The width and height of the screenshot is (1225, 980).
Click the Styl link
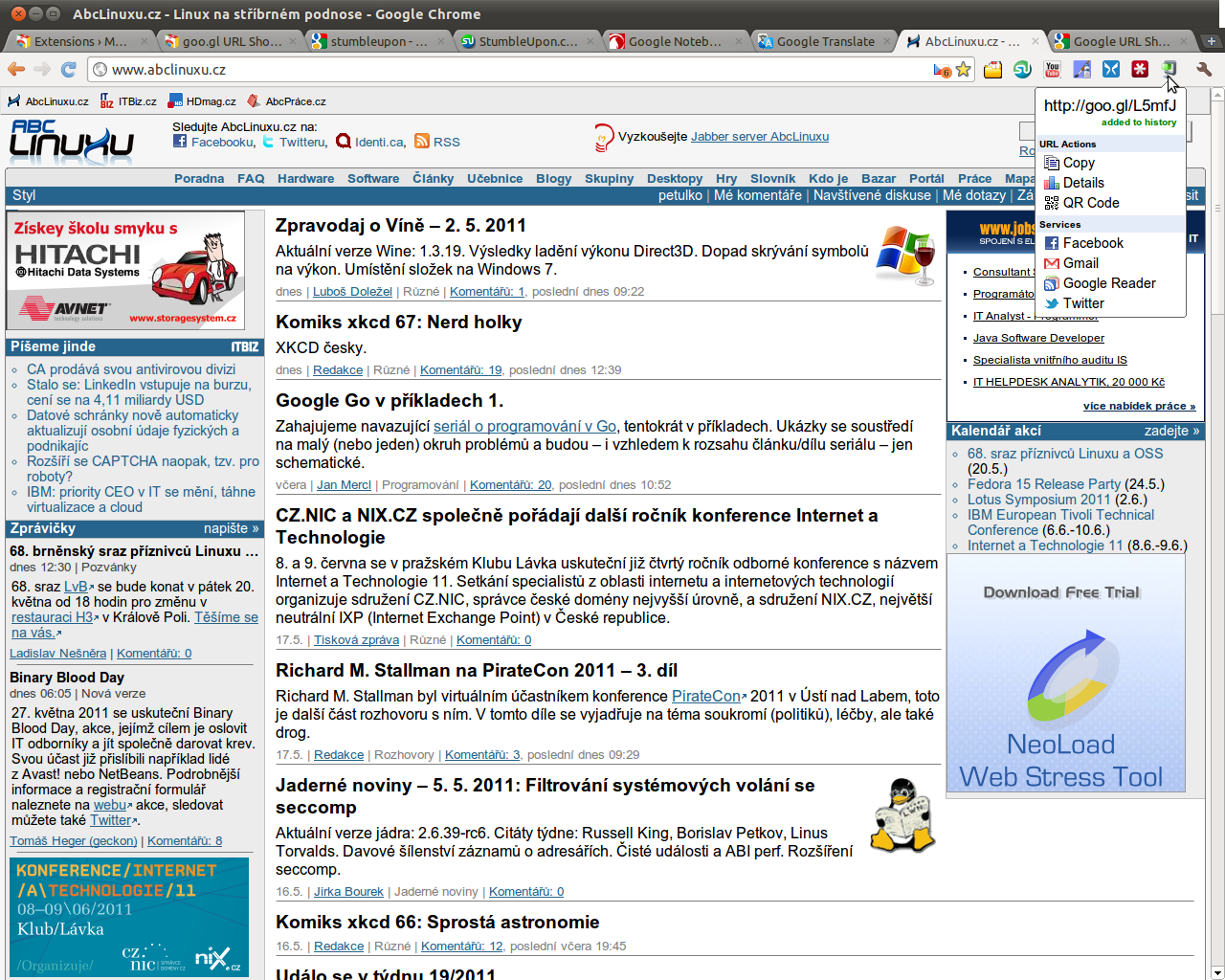point(24,195)
